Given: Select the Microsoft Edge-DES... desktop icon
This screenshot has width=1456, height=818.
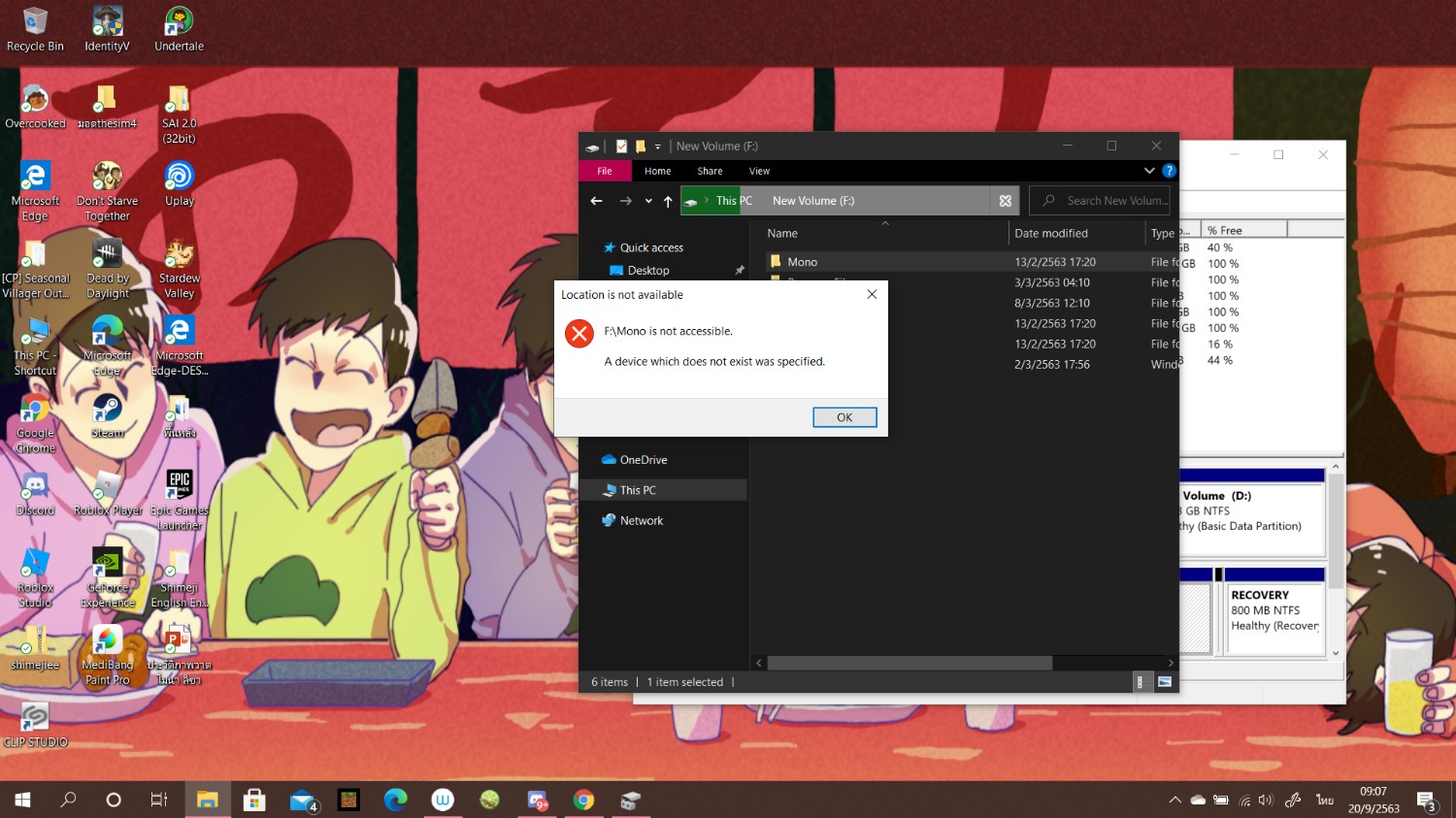Looking at the screenshot, I should (x=179, y=346).
